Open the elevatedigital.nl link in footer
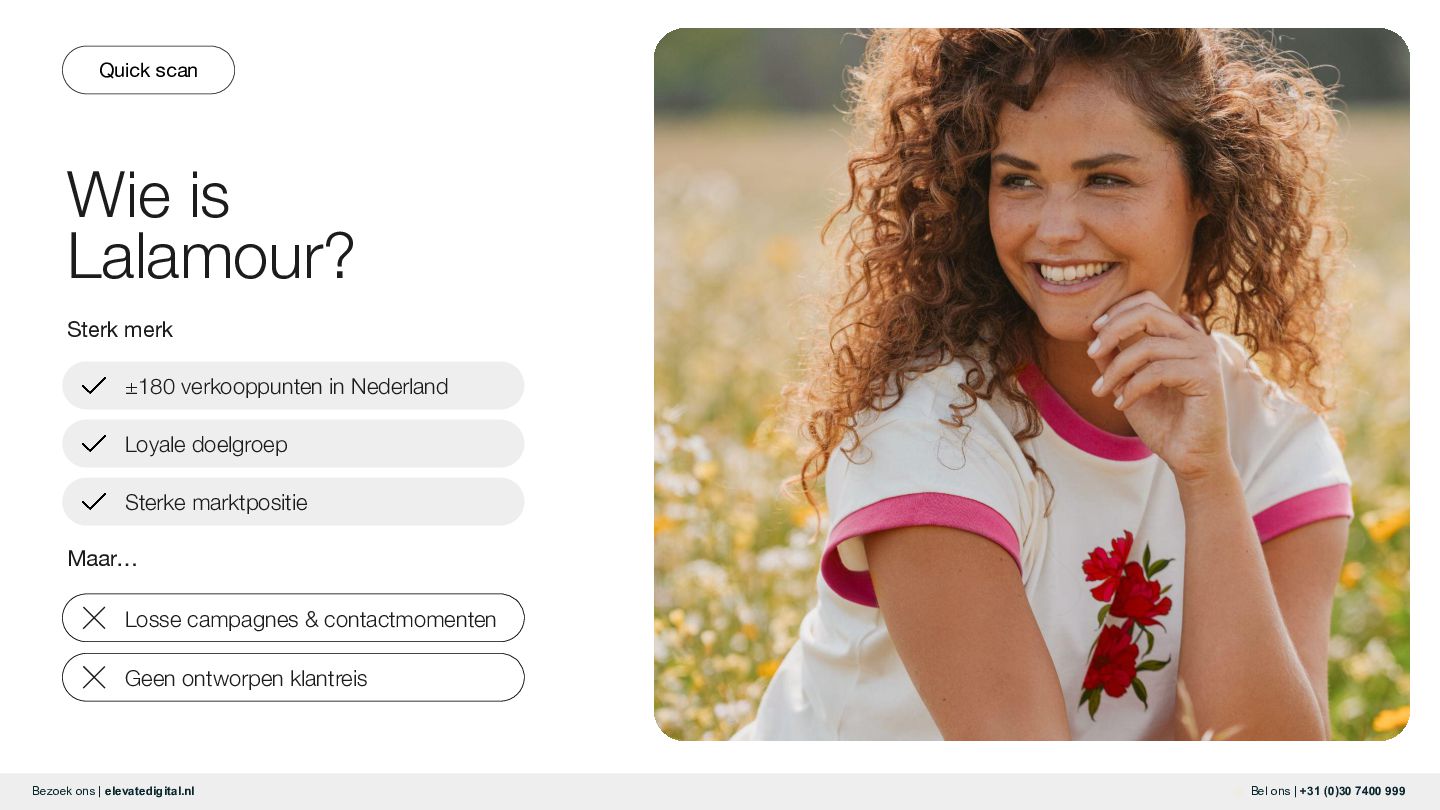Viewport: 1440px width, 810px height. [x=150, y=791]
